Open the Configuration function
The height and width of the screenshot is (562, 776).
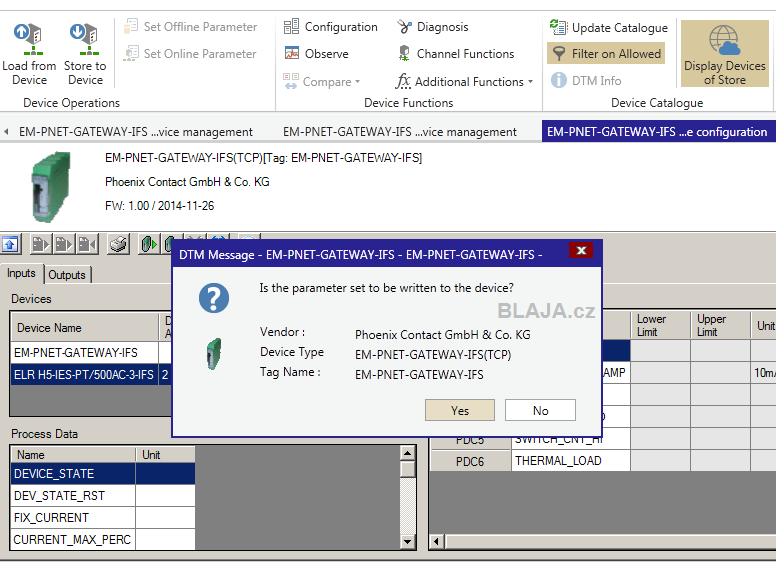click(x=331, y=27)
